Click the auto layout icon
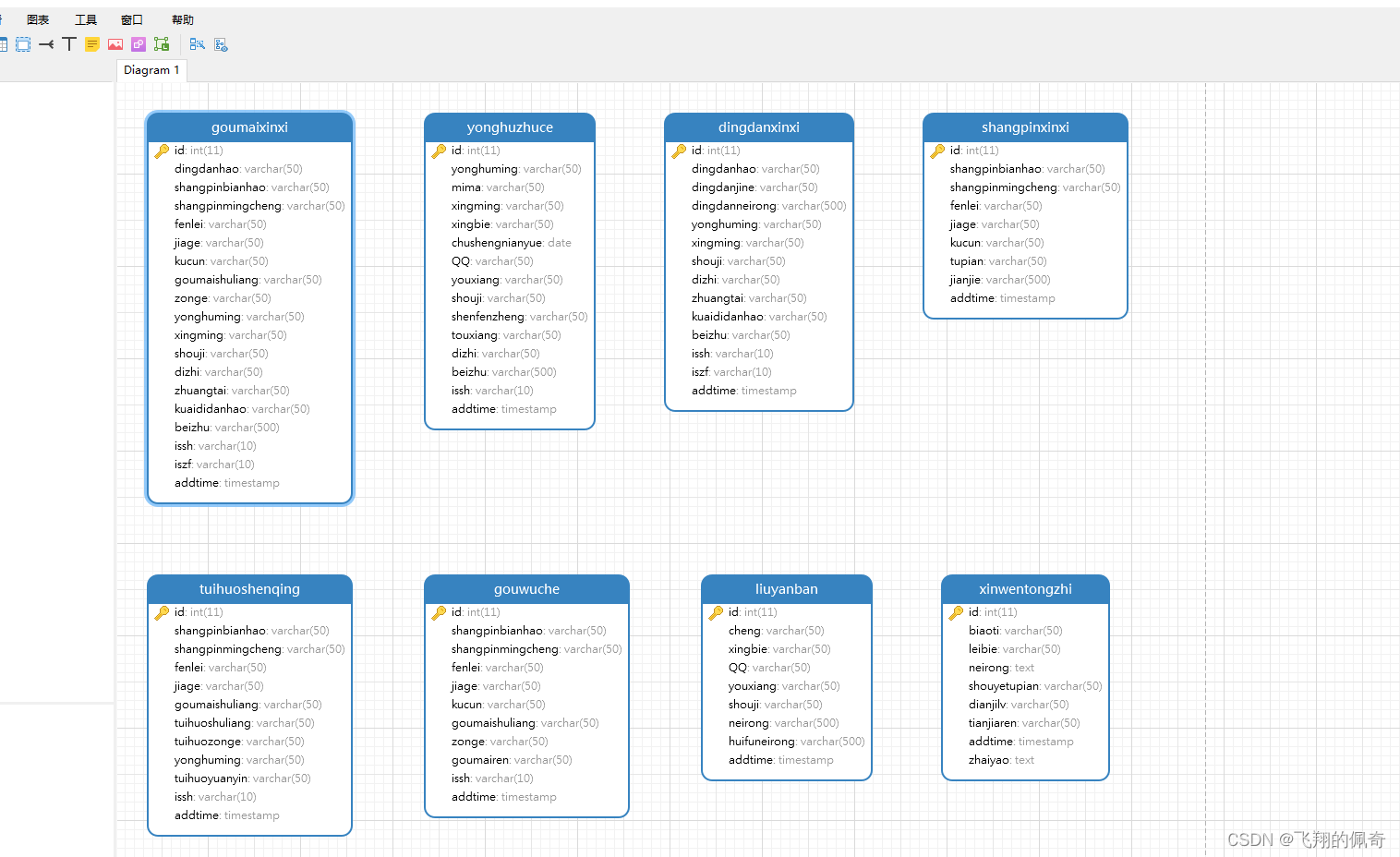 click(197, 44)
